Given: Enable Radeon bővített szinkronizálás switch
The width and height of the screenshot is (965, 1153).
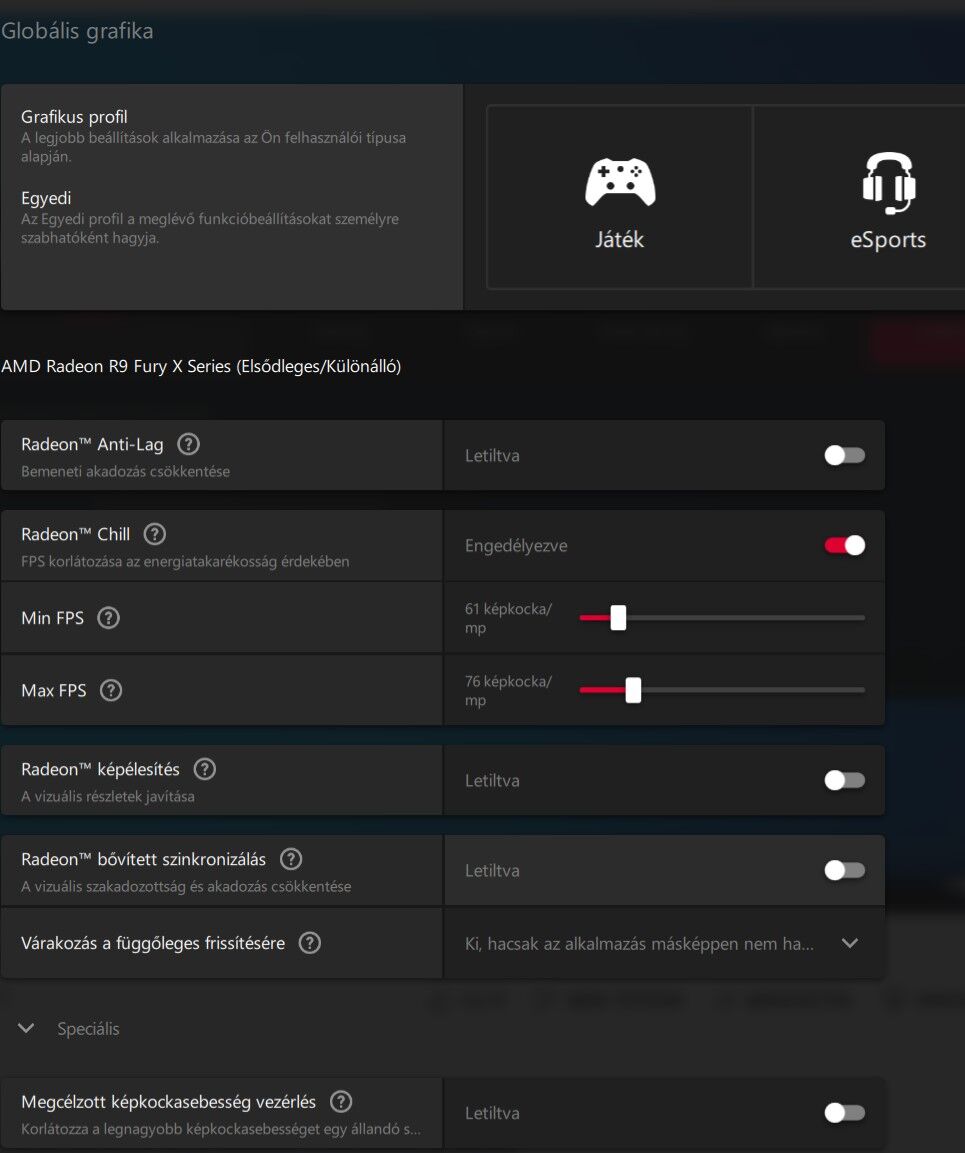Looking at the screenshot, I should [844, 871].
